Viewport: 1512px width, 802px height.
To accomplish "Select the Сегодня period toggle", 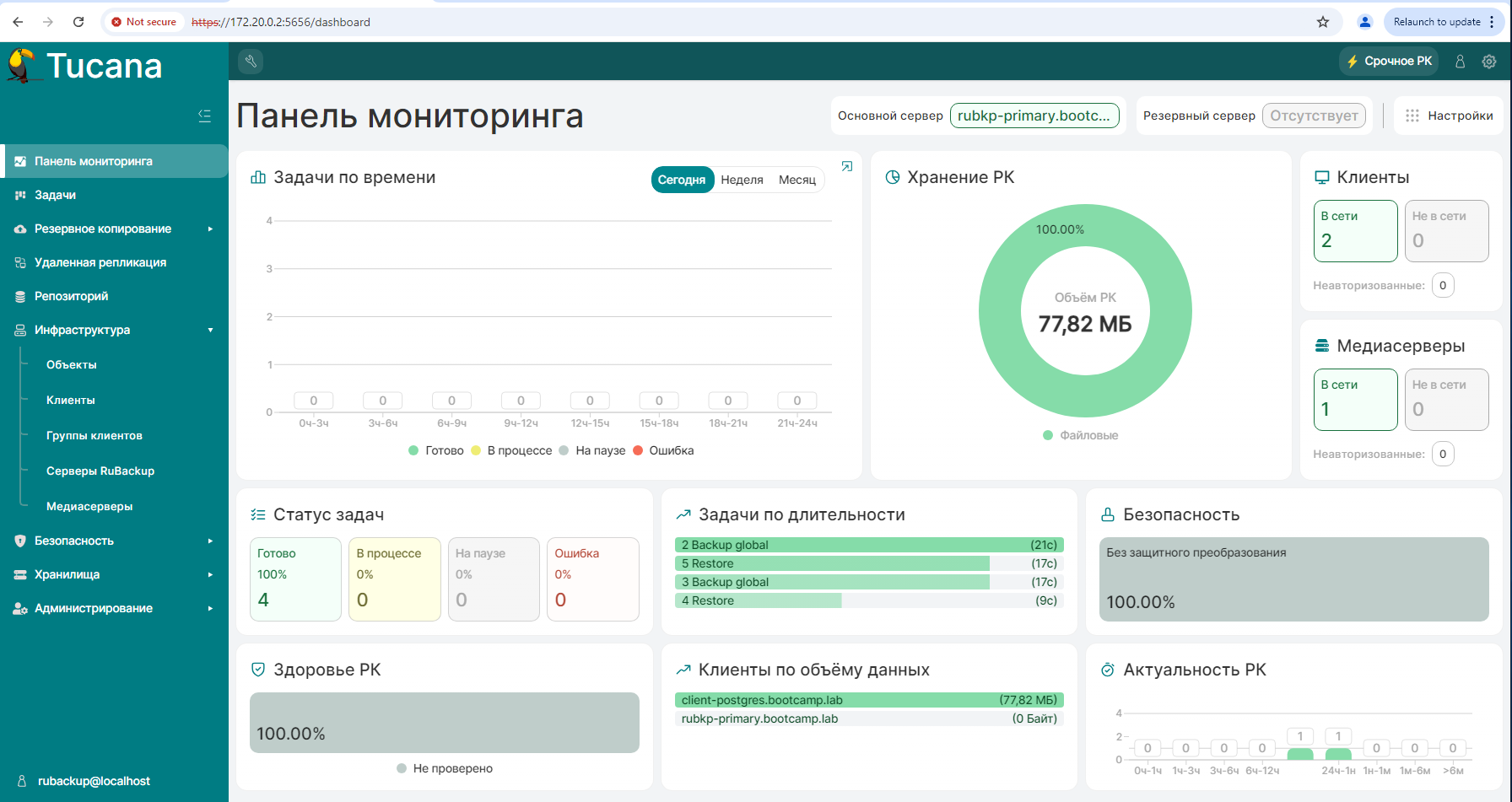I will (x=682, y=180).
